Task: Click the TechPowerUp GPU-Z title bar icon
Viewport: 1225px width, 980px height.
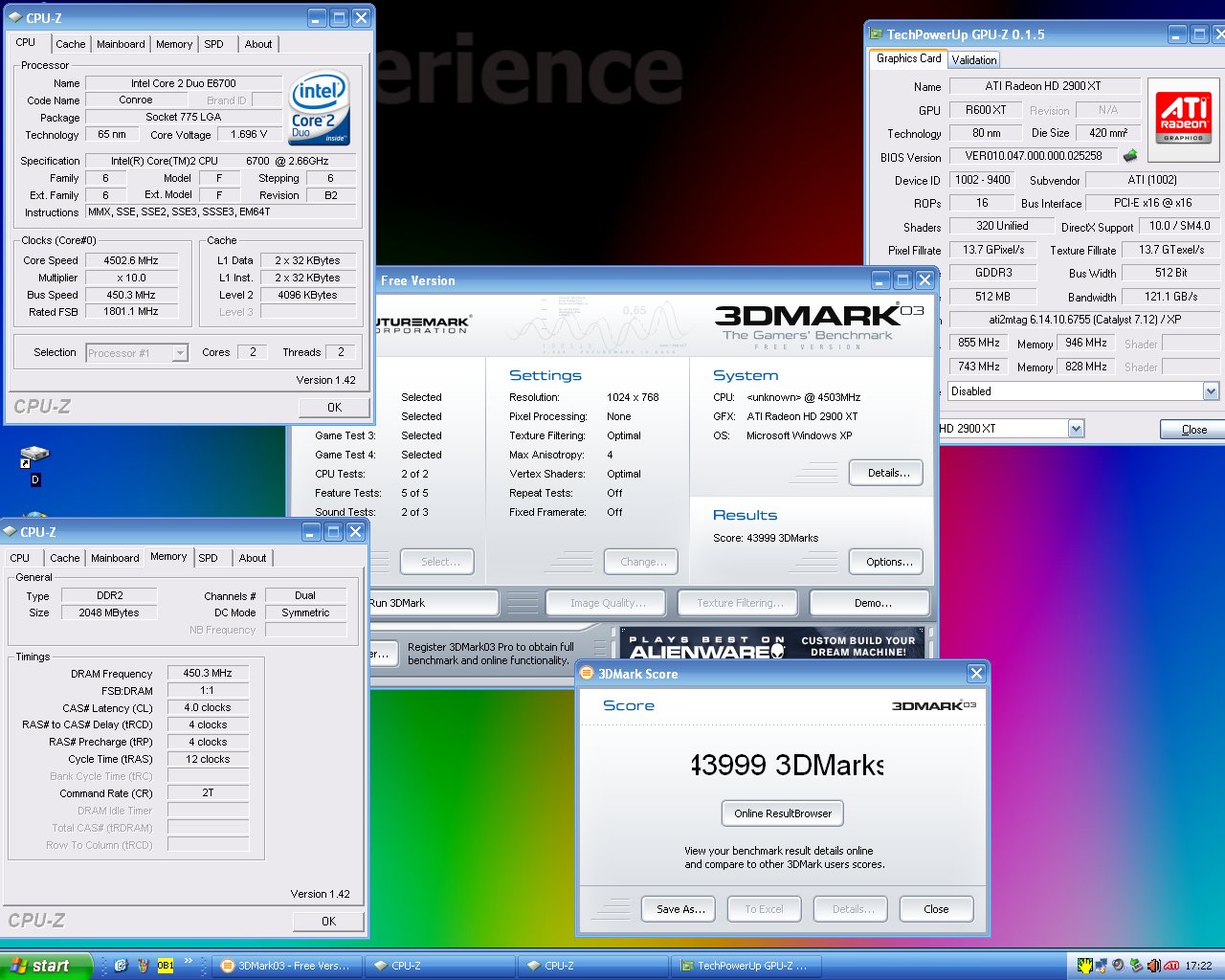Action: pyautogui.click(x=876, y=34)
